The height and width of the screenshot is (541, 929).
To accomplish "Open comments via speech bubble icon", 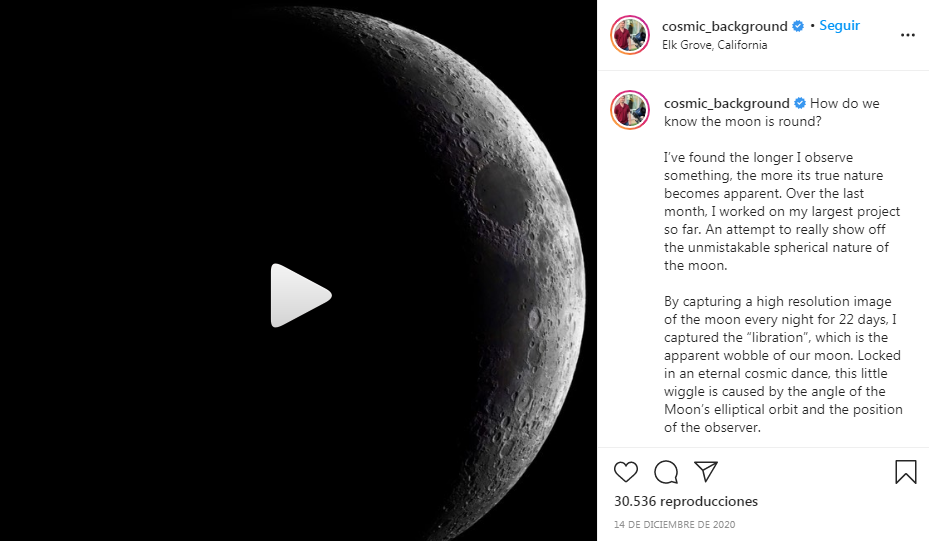I will [666, 472].
